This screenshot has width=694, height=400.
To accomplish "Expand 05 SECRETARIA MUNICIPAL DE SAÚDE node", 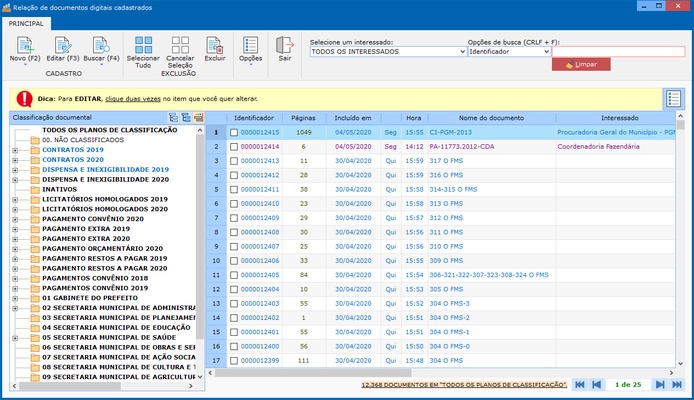I will [15, 338].
